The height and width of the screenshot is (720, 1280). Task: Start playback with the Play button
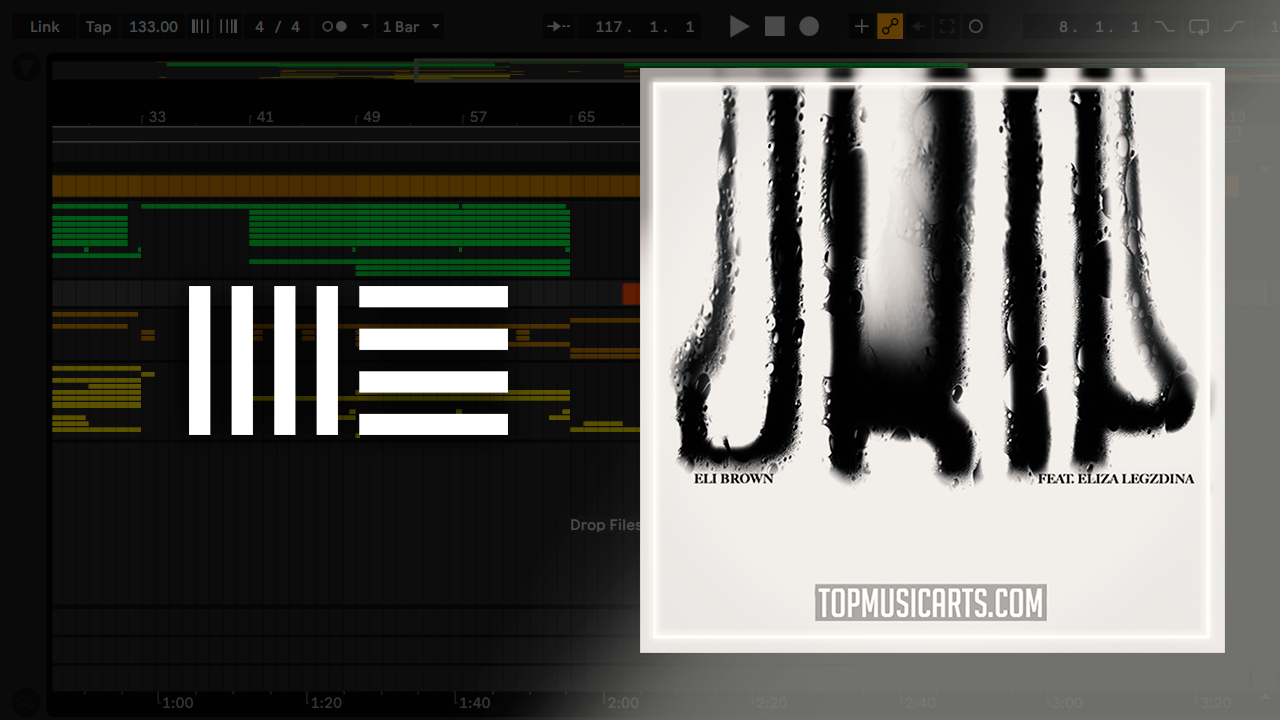pos(739,27)
